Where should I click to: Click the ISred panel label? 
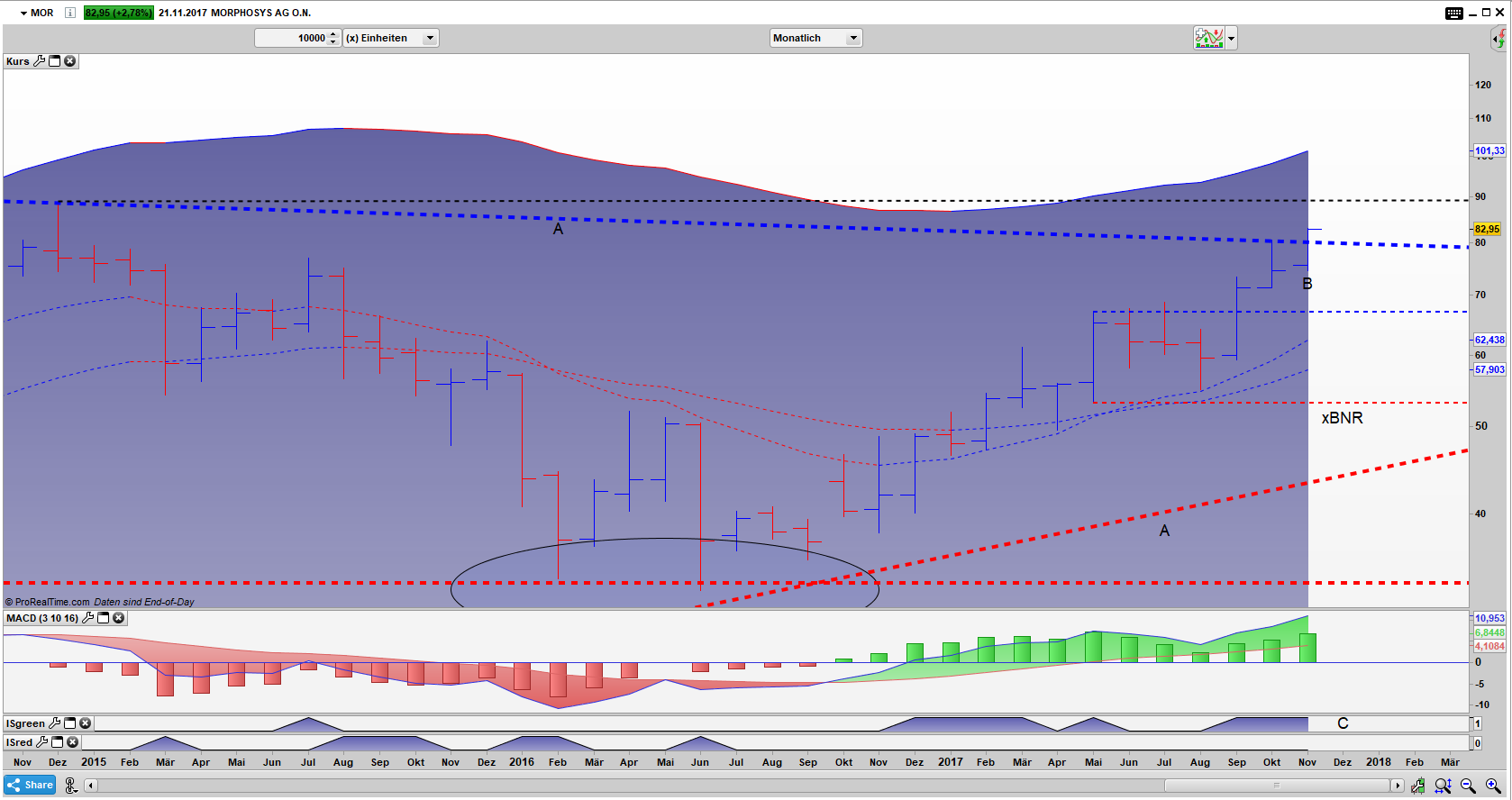point(19,742)
